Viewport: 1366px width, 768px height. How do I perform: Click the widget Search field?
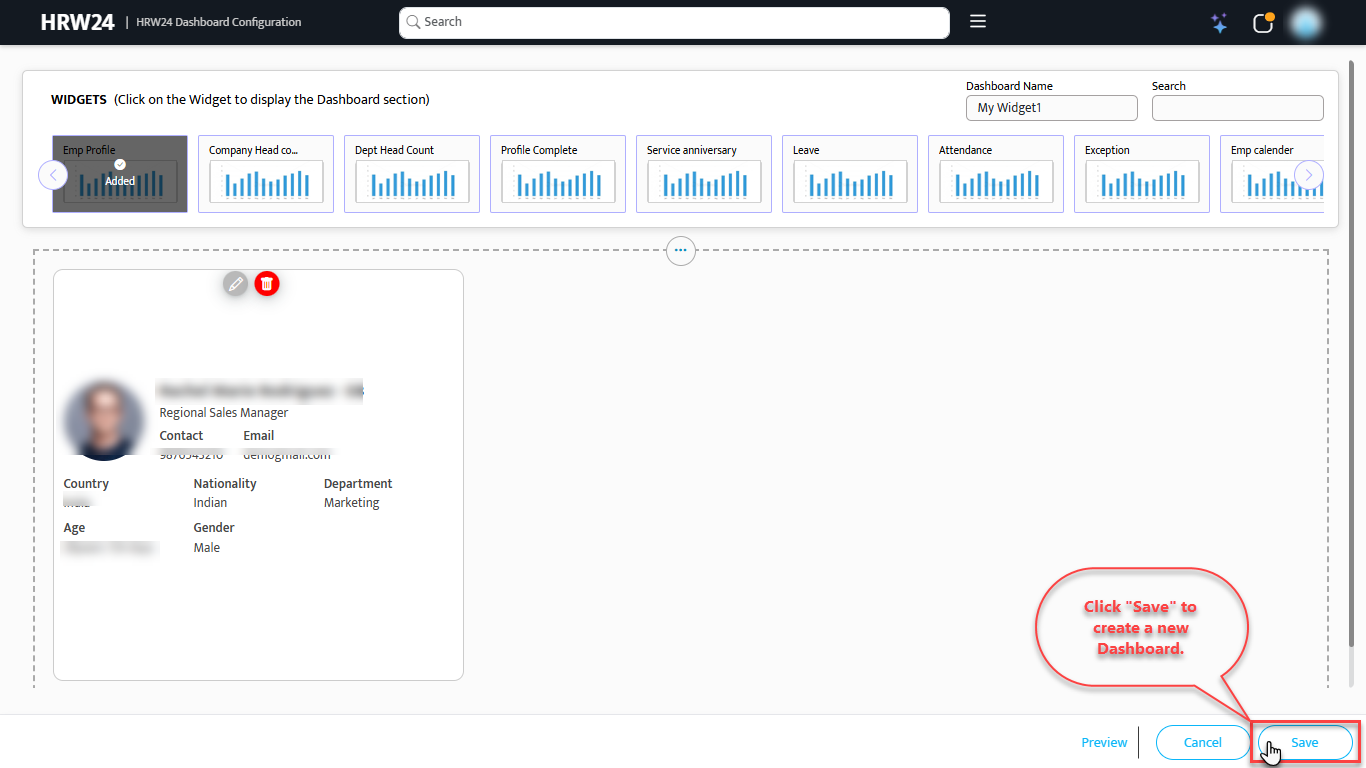pyautogui.click(x=1237, y=107)
